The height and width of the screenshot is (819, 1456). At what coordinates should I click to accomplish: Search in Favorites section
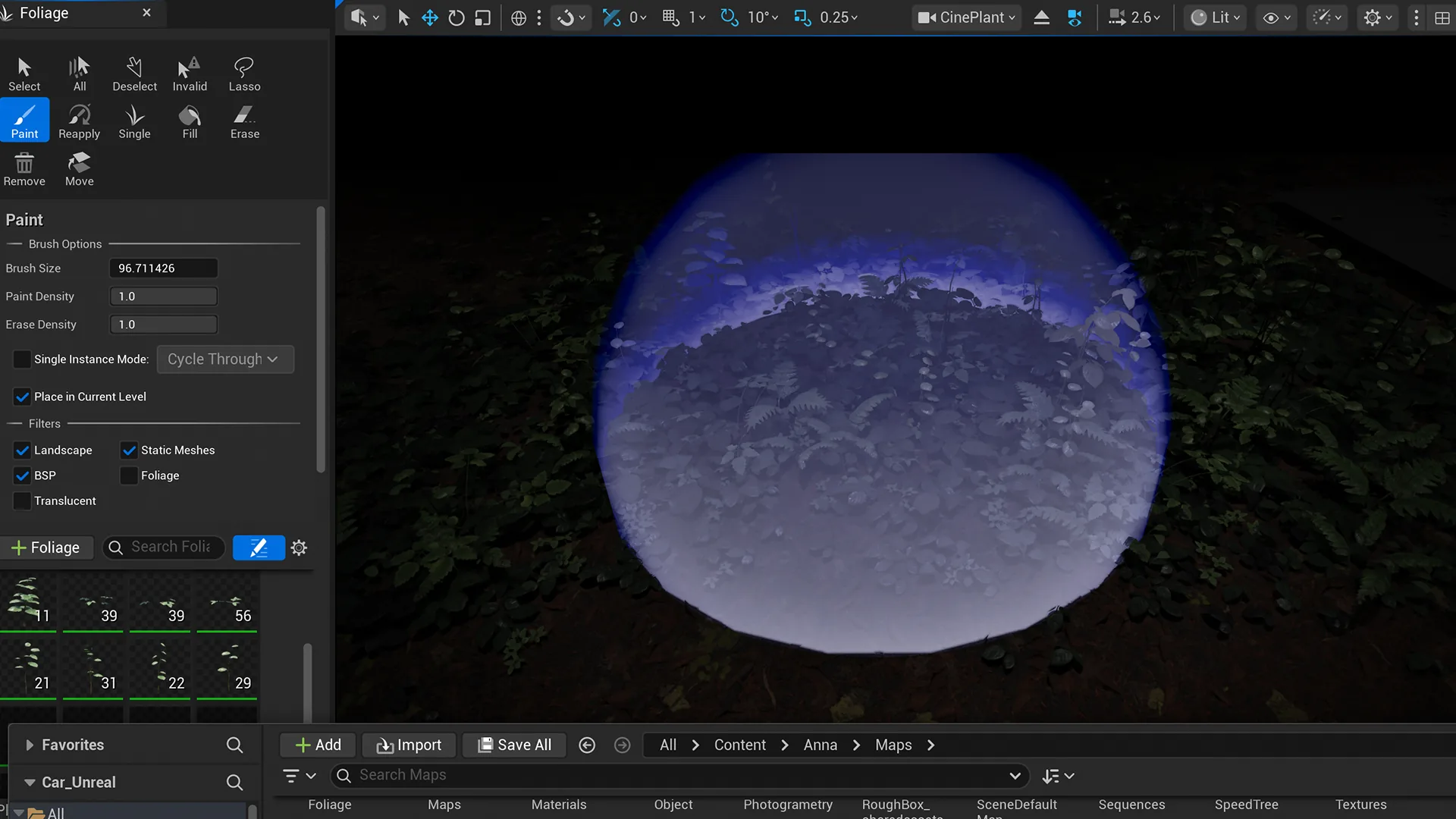[x=234, y=745]
